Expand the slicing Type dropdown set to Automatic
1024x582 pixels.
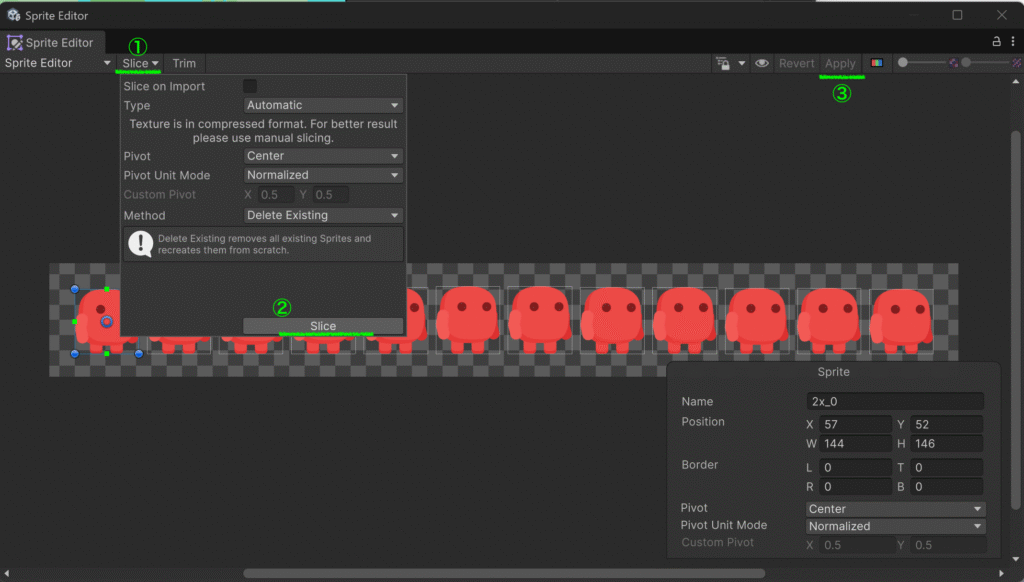coord(323,105)
